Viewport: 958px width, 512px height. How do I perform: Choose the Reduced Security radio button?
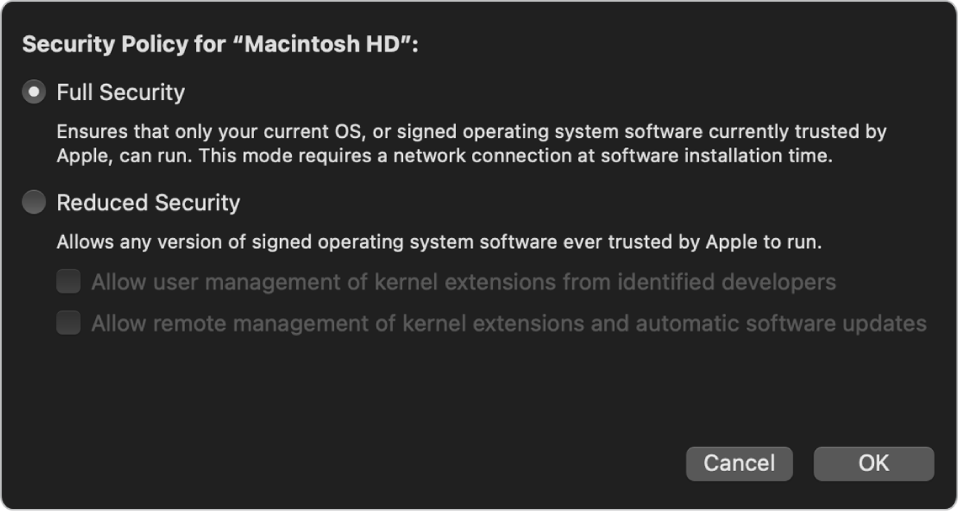(x=35, y=203)
